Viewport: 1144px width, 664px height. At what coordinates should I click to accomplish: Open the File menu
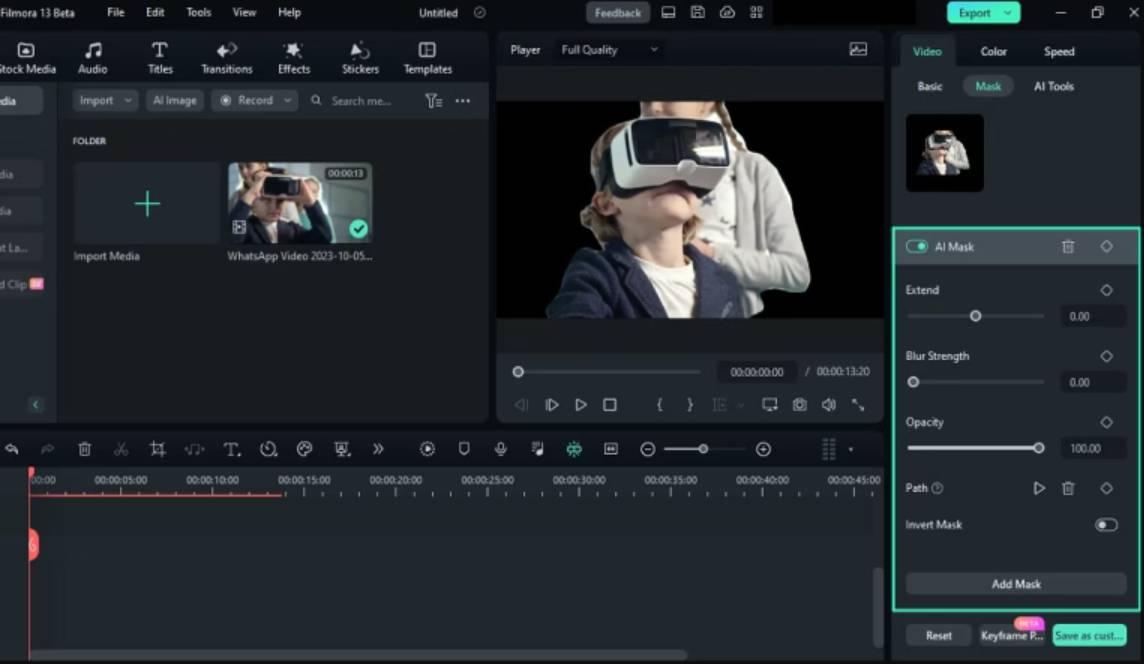click(x=115, y=12)
